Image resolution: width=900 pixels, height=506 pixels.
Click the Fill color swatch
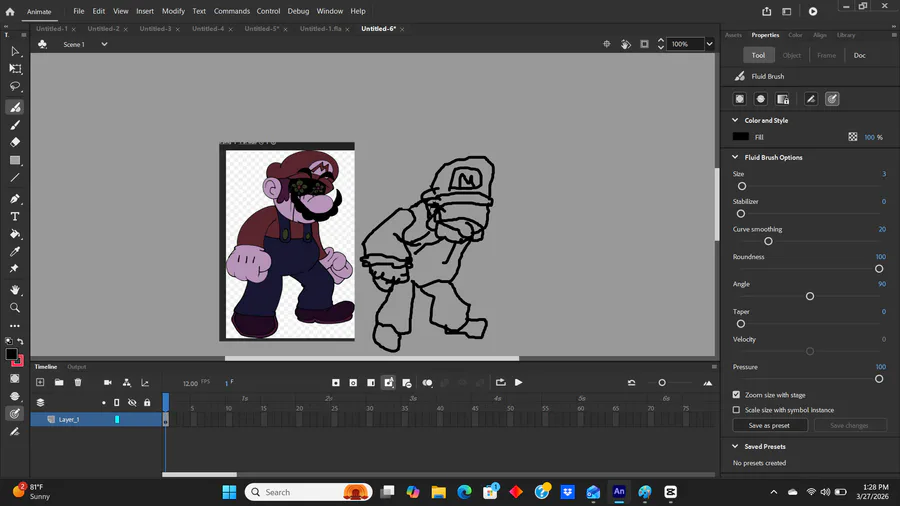(x=740, y=137)
